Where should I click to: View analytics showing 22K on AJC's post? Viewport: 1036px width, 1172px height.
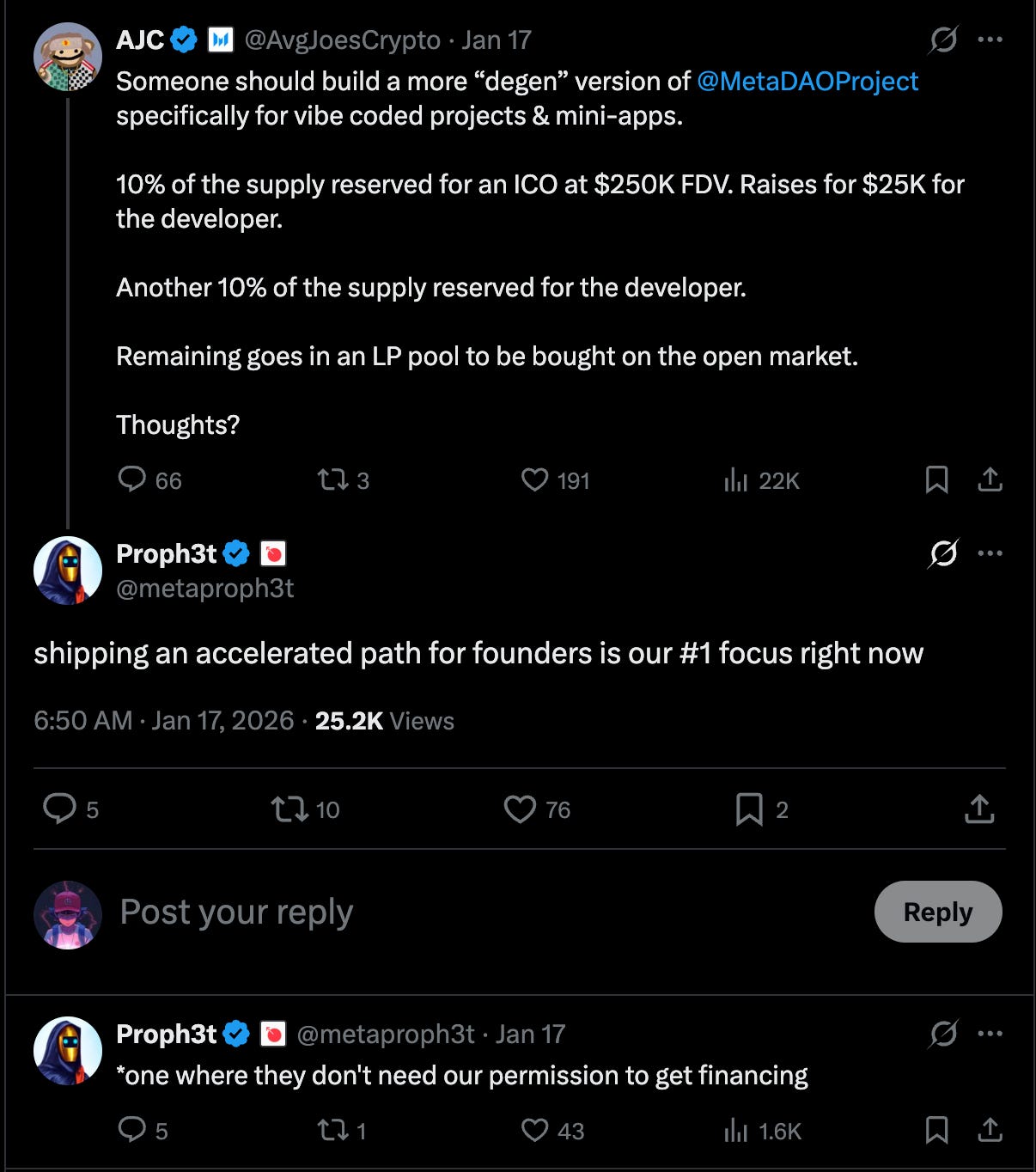tap(761, 480)
